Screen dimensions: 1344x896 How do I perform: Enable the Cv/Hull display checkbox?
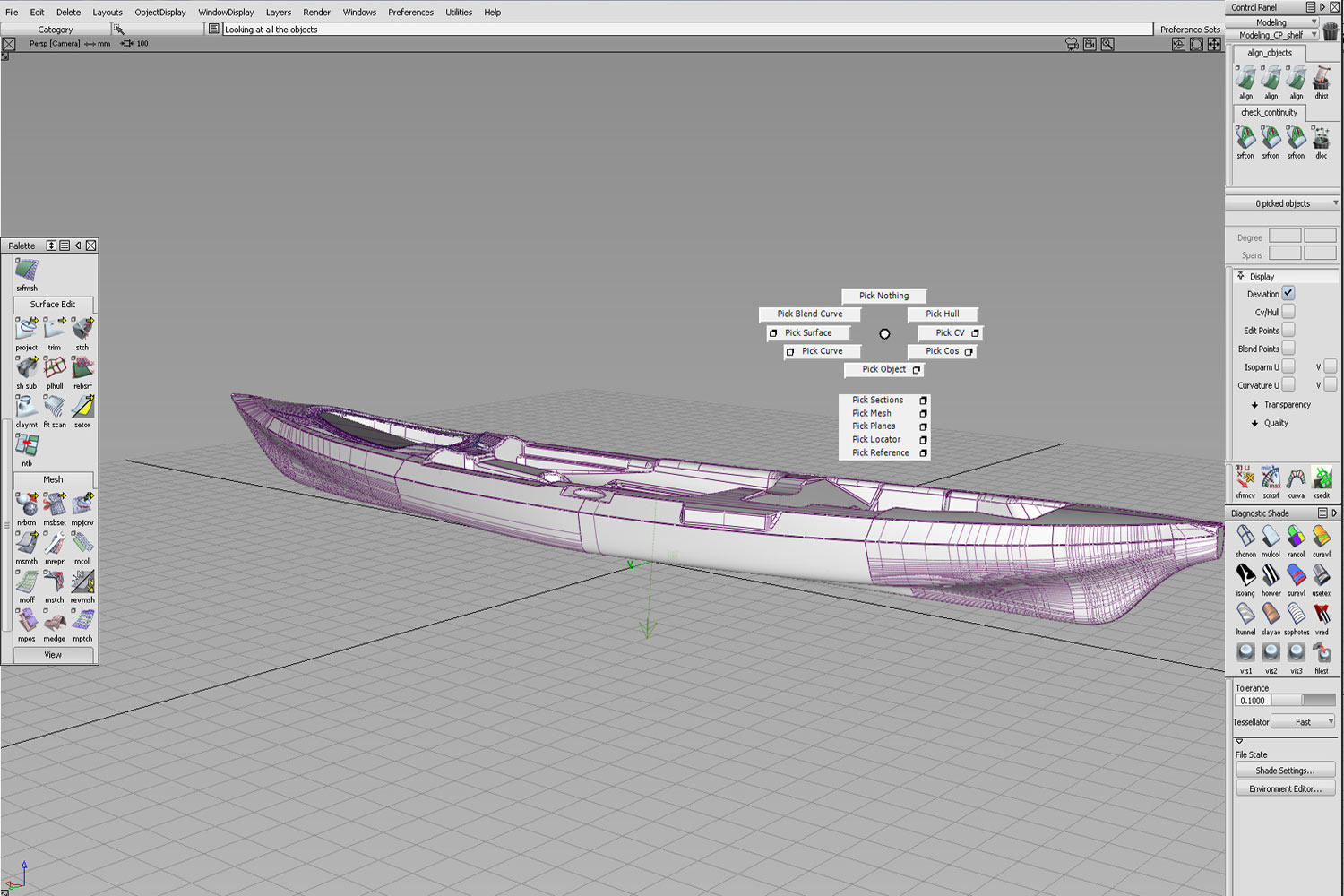coord(1288,312)
